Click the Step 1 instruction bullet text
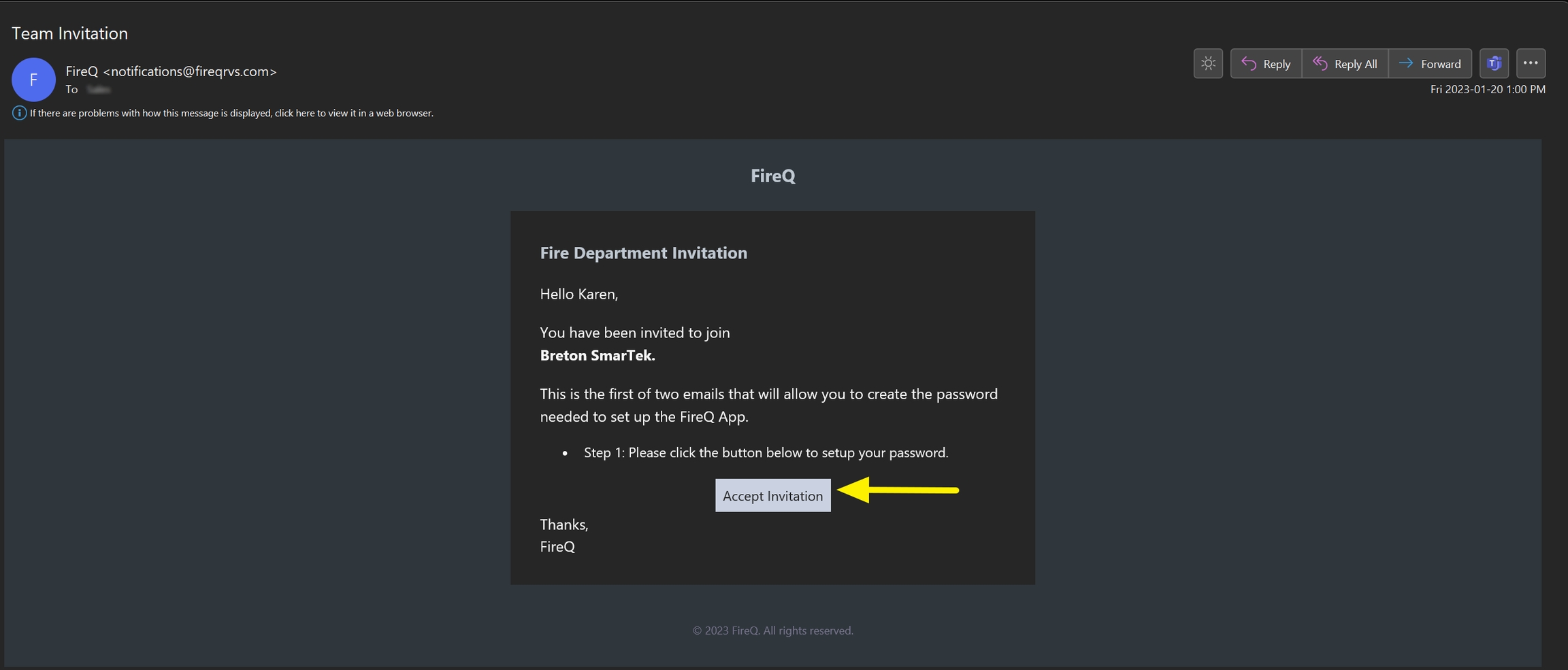The image size is (1568, 670). pyautogui.click(x=766, y=452)
